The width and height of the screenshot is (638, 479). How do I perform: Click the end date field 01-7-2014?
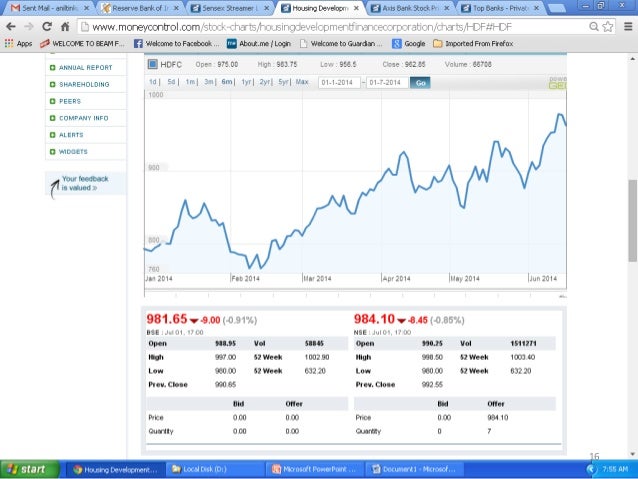pyautogui.click(x=387, y=83)
